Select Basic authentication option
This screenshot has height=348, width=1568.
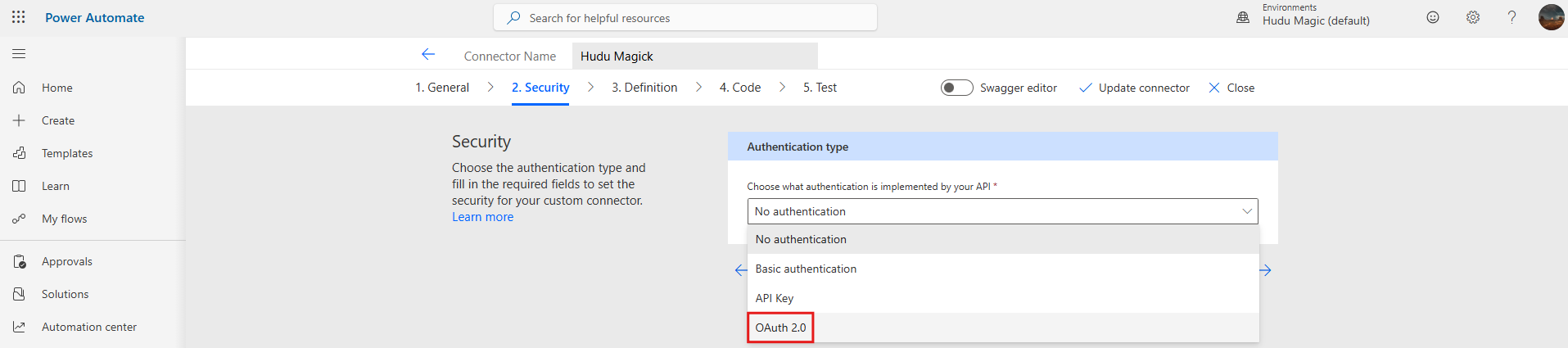pos(1003,269)
